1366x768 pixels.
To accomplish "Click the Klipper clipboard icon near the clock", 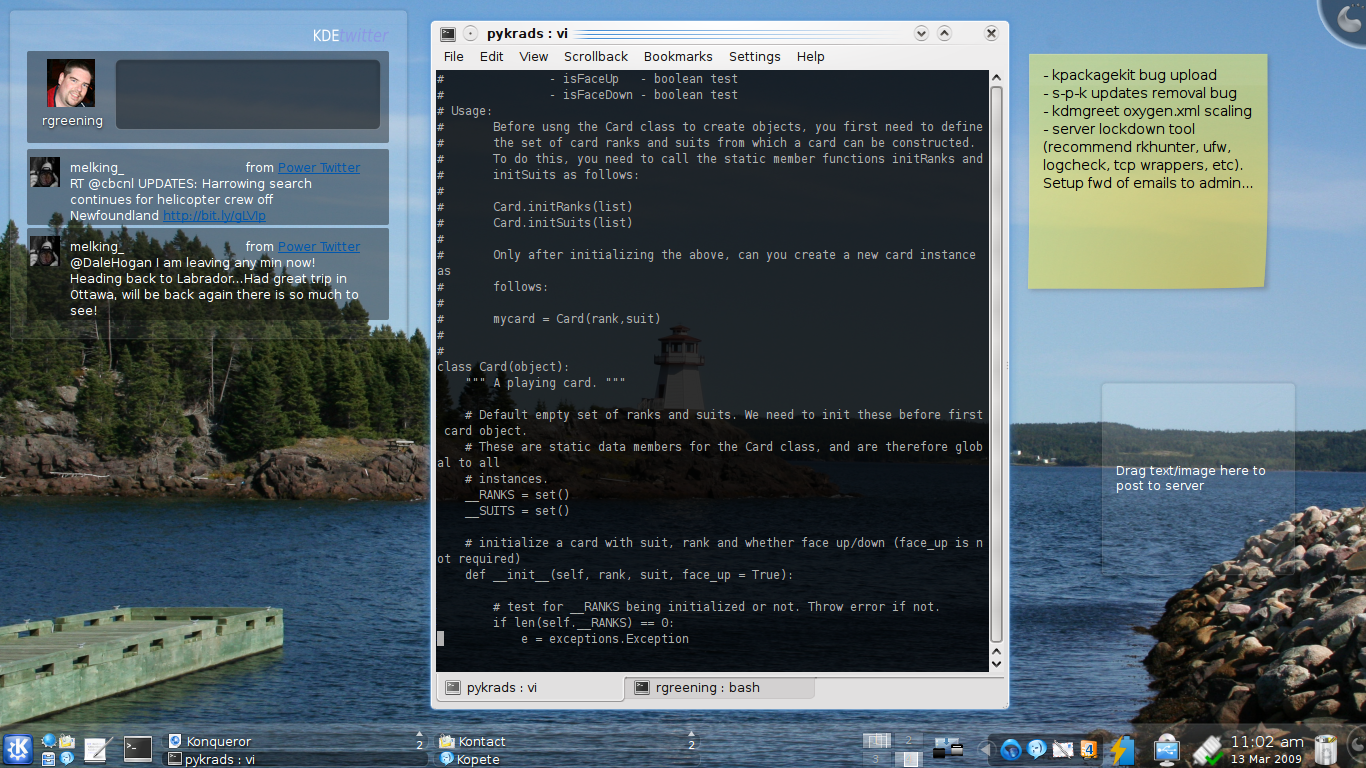I will point(1206,751).
